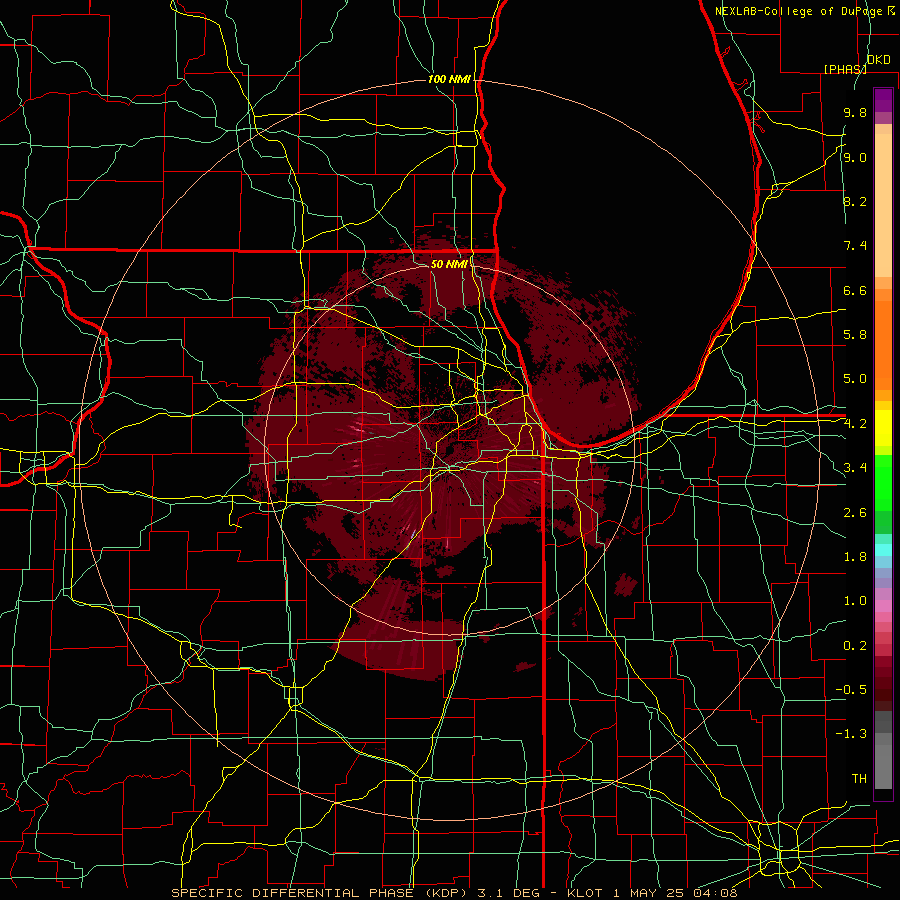Click the cyan band of the color scale
Image resolution: width=900 pixels, height=900 pixels.
click(x=883, y=550)
